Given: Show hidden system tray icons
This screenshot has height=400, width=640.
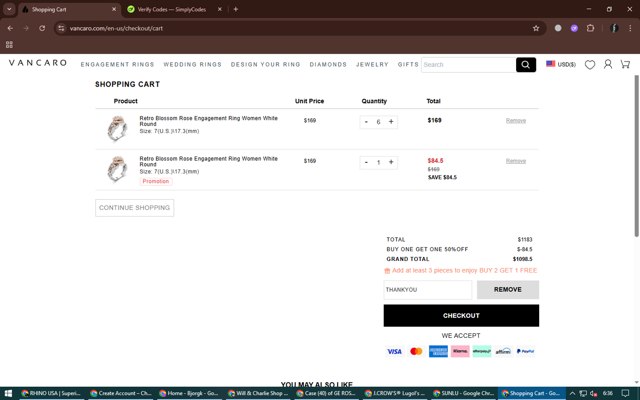Looking at the screenshot, I should [x=572, y=393].
